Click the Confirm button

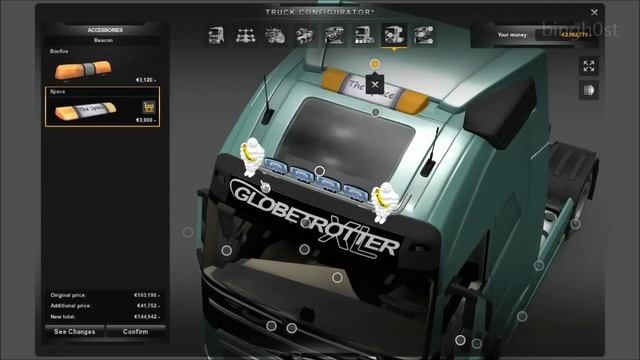(x=136, y=331)
